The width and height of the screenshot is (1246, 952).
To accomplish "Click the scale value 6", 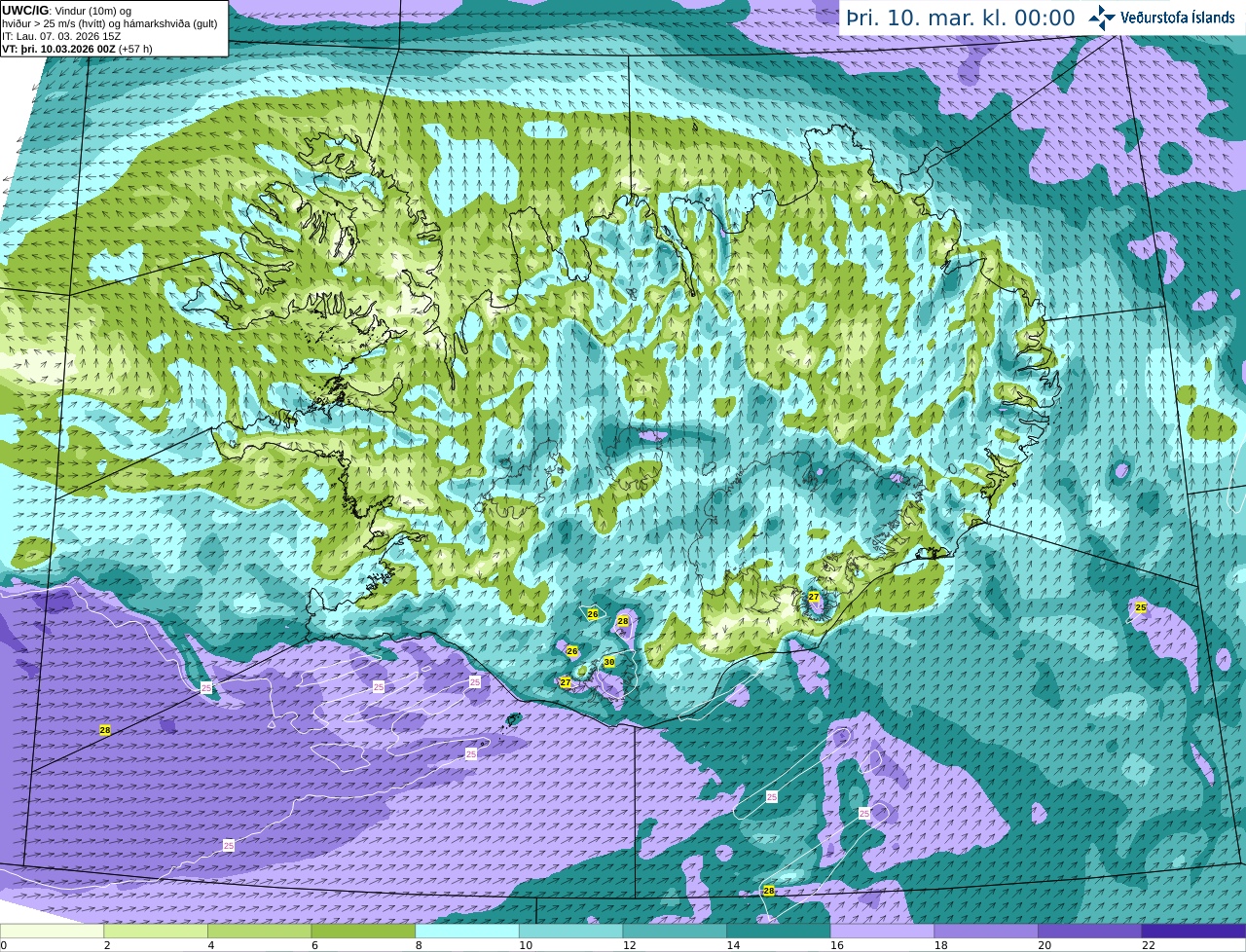I will [314, 945].
